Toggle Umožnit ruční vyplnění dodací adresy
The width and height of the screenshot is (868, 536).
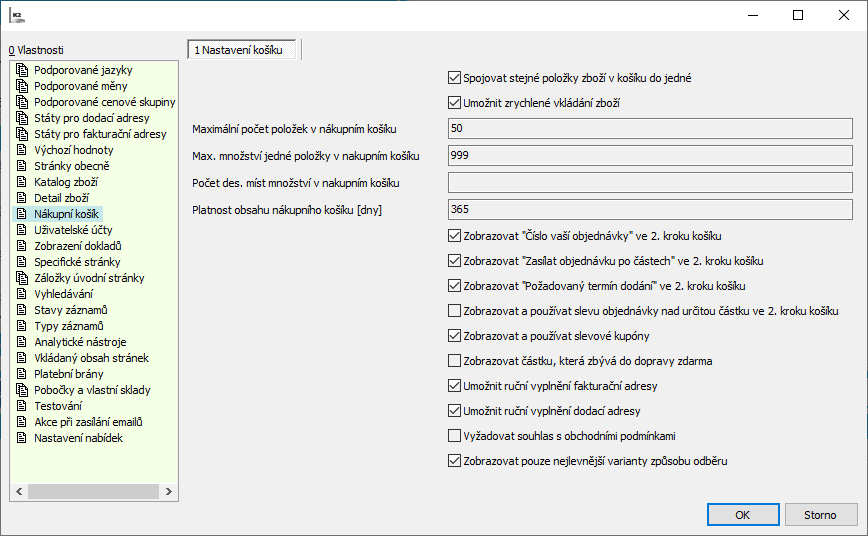454,410
